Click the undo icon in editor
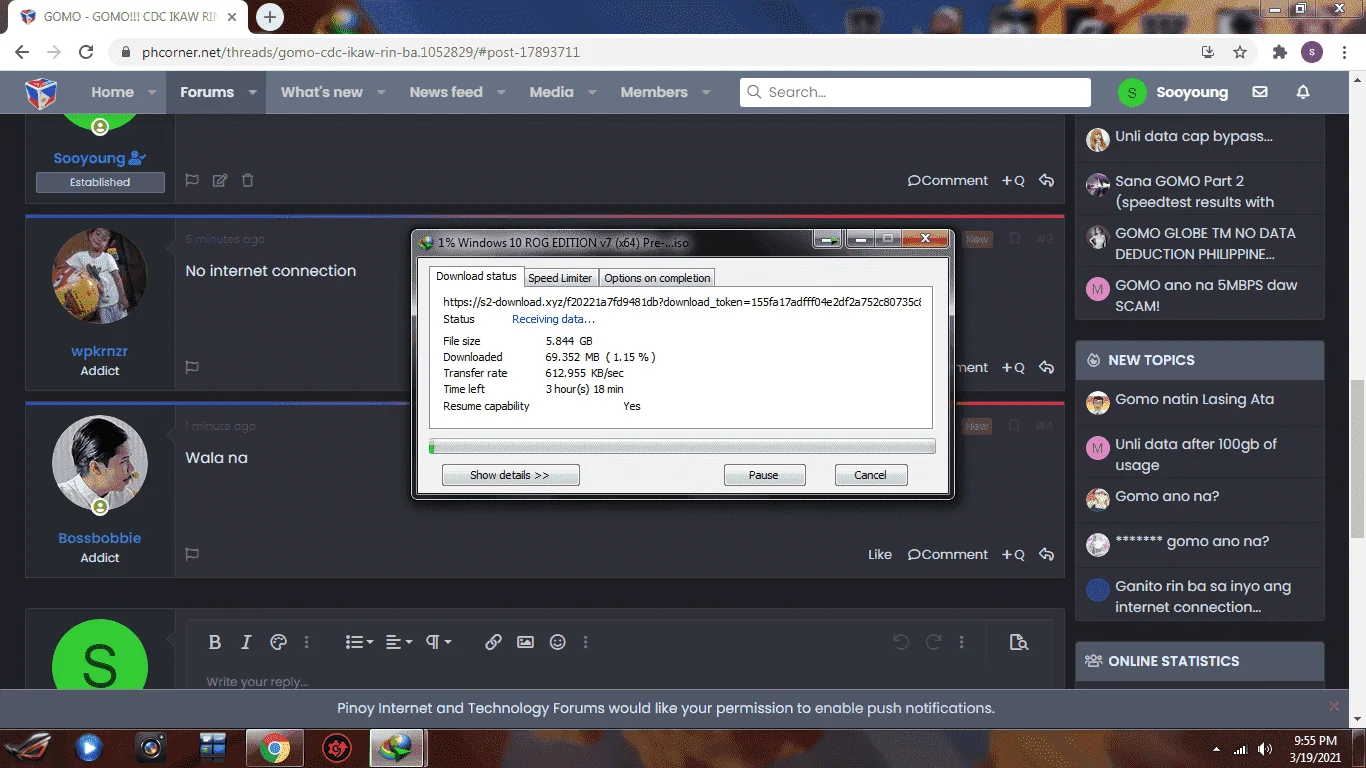 (x=901, y=642)
